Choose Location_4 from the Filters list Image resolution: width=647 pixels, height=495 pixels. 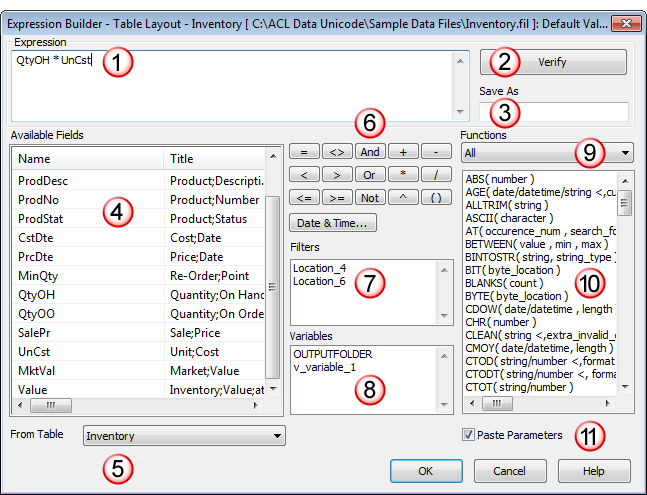click(x=317, y=269)
